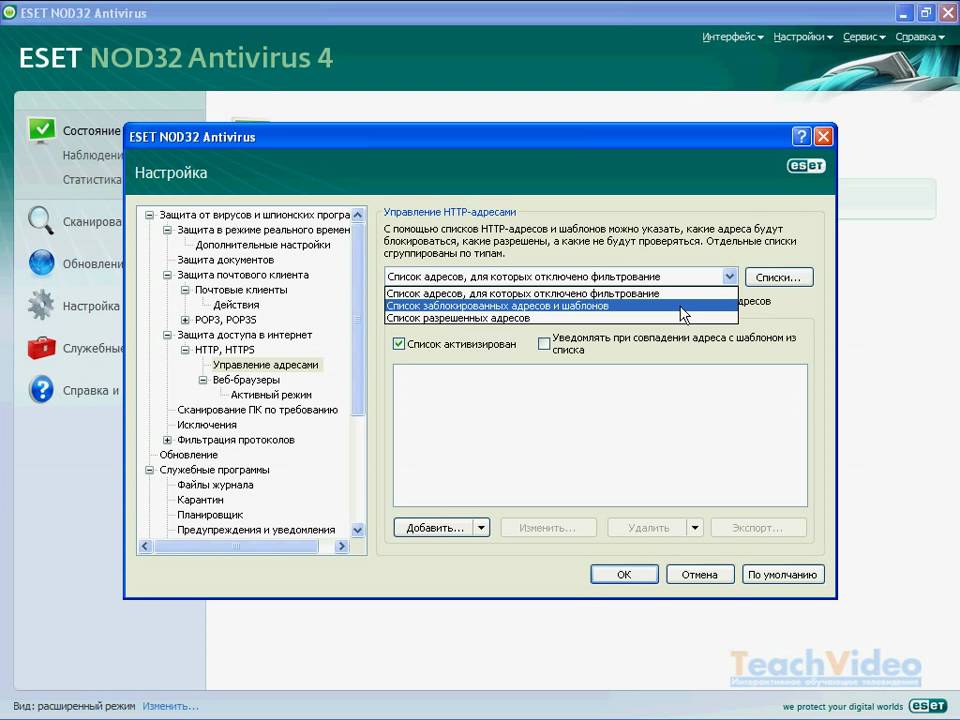Click the green checkmark Состояние icon
Screen dimensions: 960x720
(42, 130)
